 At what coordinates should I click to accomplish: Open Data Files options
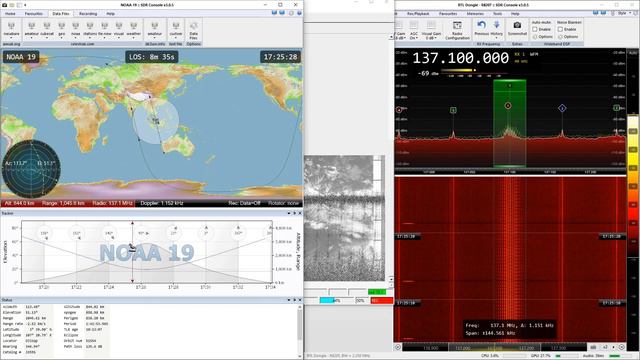click(193, 30)
